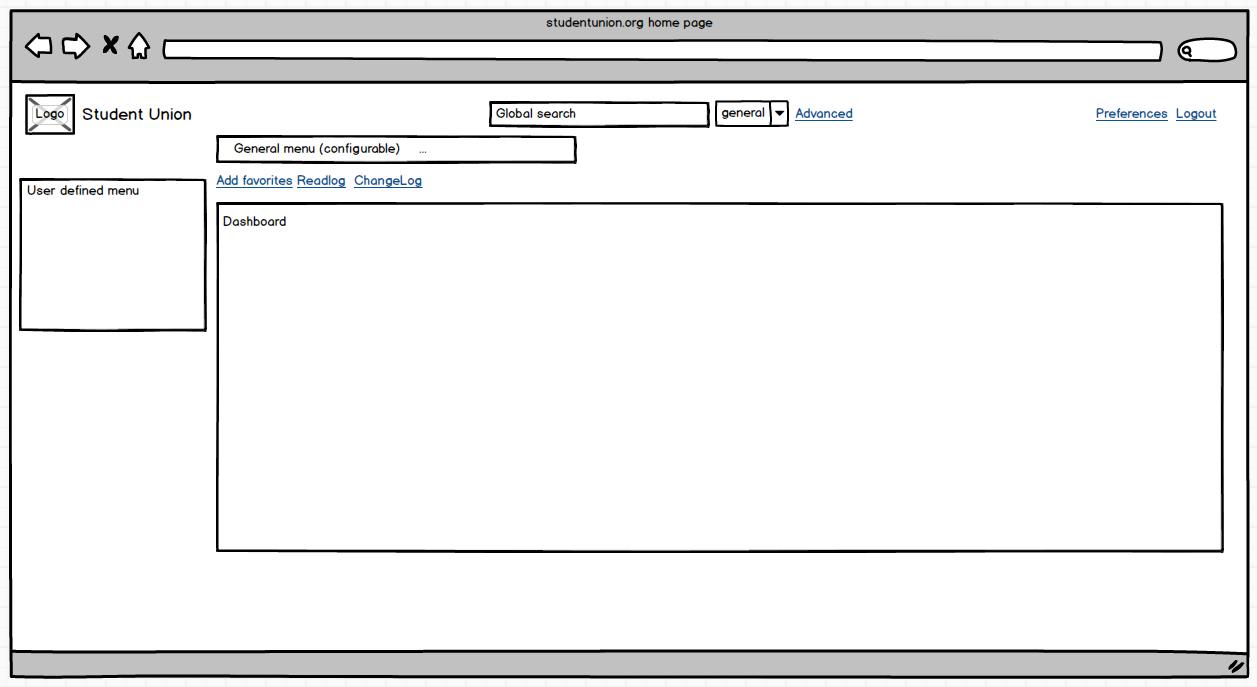Screen dimensions: 1257x687
Task: Click the Student Union logo image
Action: [50, 114]
